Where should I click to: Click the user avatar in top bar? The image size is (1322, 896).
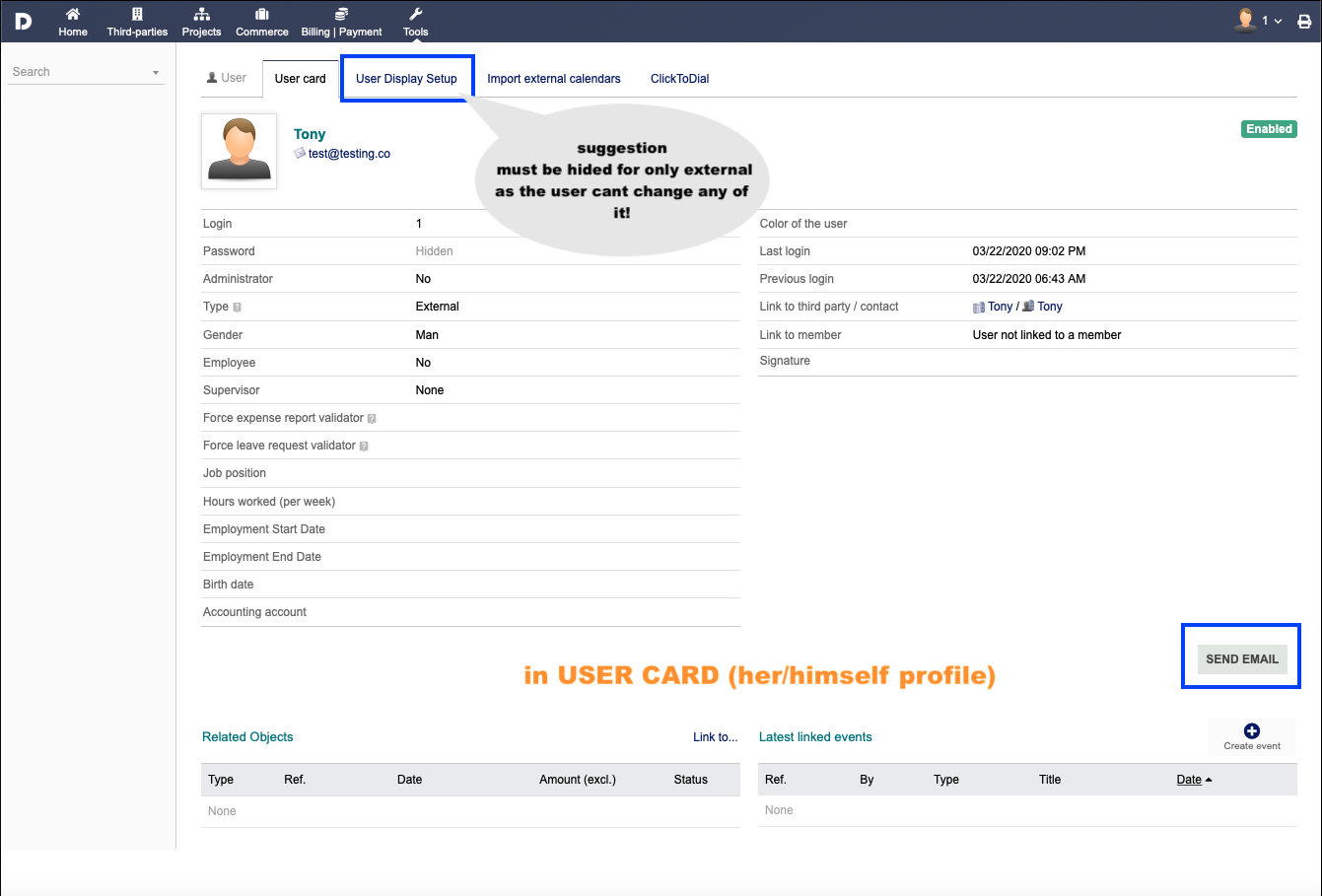[x=1246, y=20]
